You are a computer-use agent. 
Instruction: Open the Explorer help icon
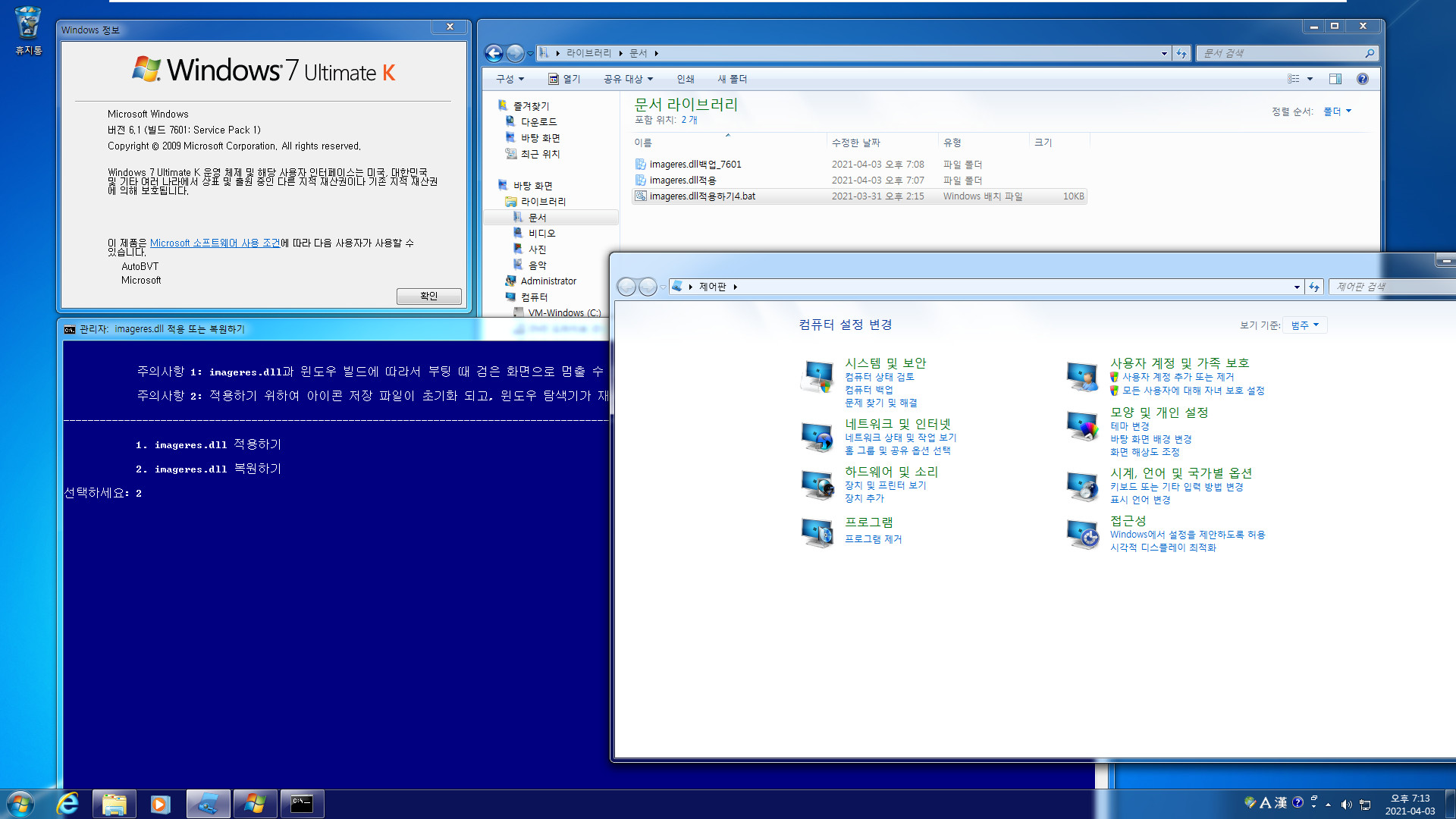(1363, 79)
